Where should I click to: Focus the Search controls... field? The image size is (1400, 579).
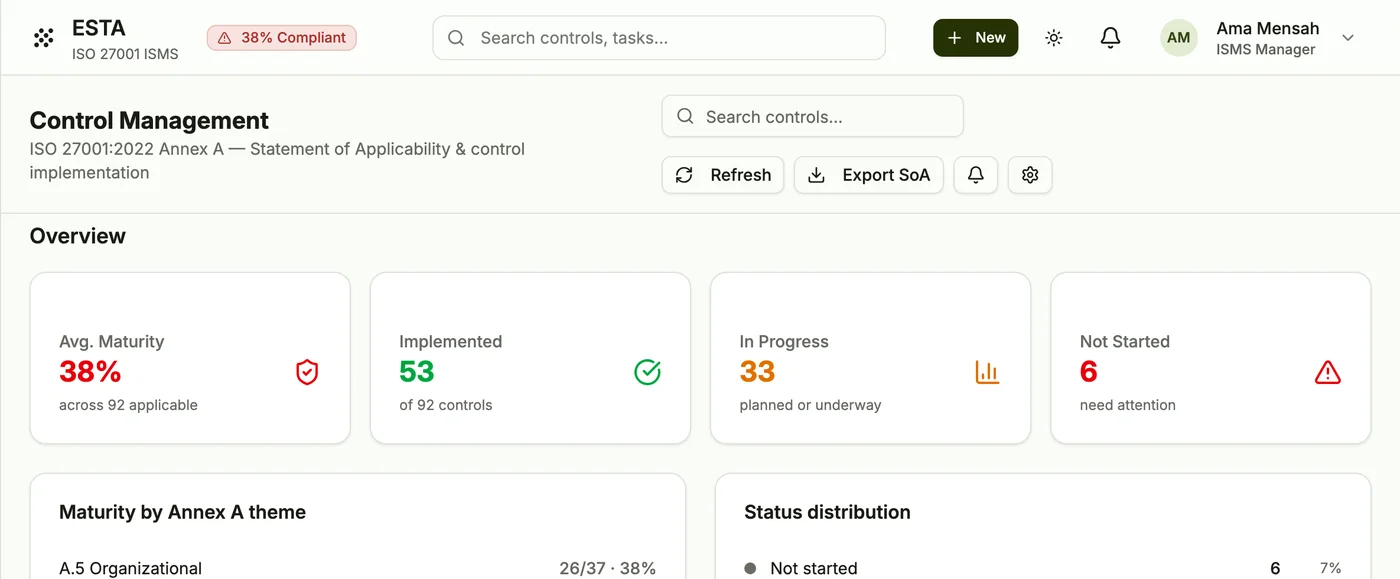[813, 116]
